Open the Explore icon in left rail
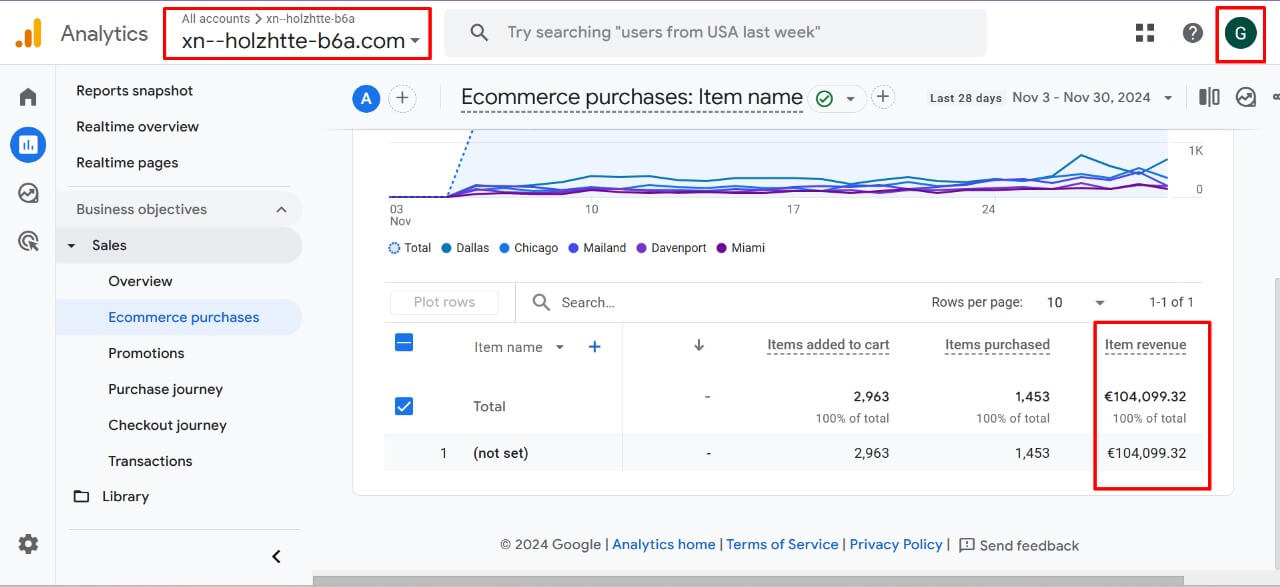The width and height of the screenshot is (1280, 587). pyautogui.click(x=28, y=193)
